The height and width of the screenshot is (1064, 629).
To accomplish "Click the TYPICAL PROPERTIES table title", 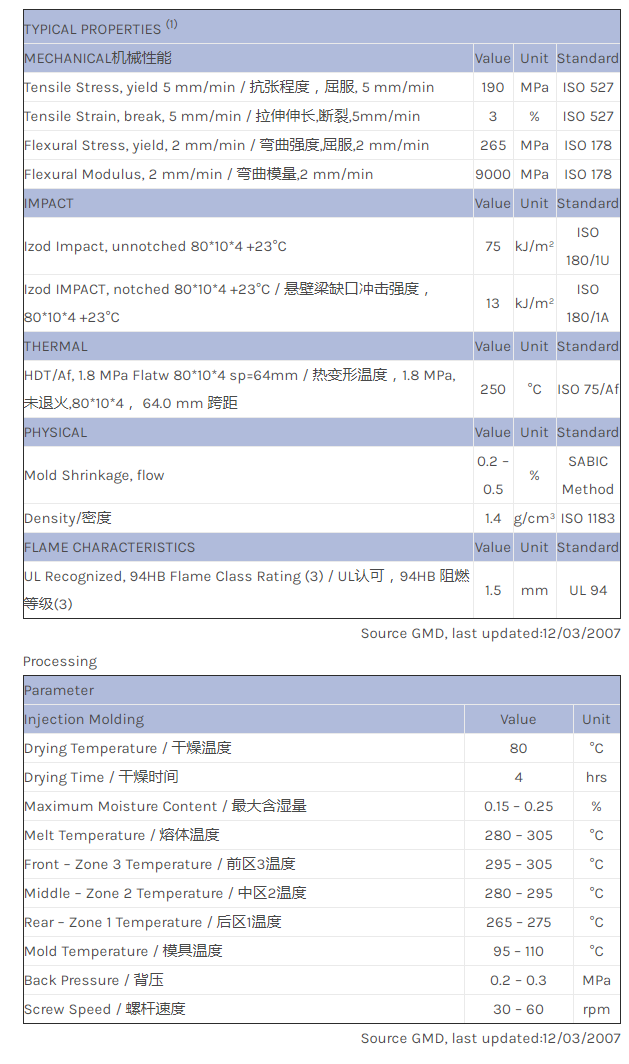I will point(93,29).
